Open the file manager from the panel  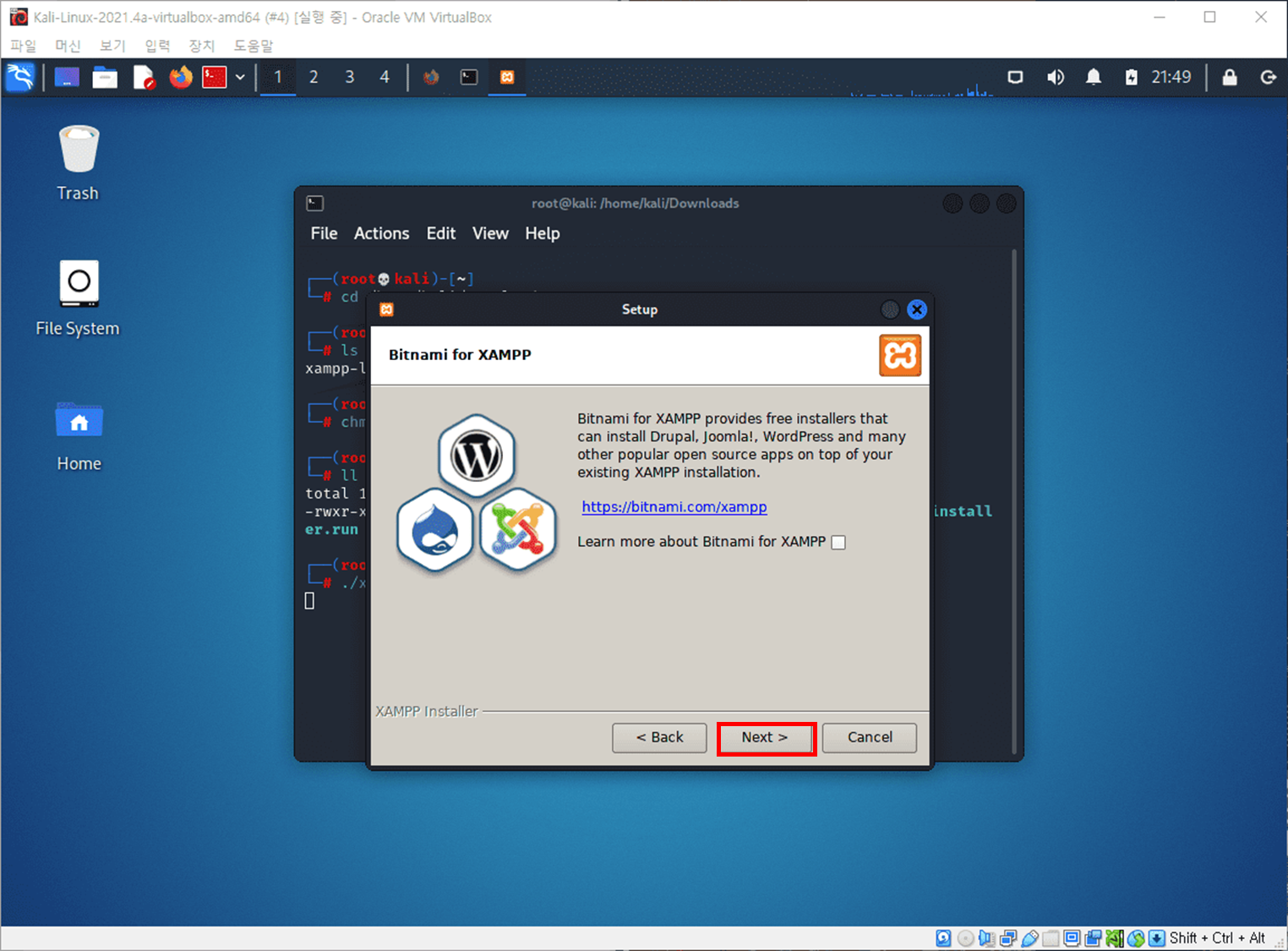pyautogui.click(x=105, y=77)
